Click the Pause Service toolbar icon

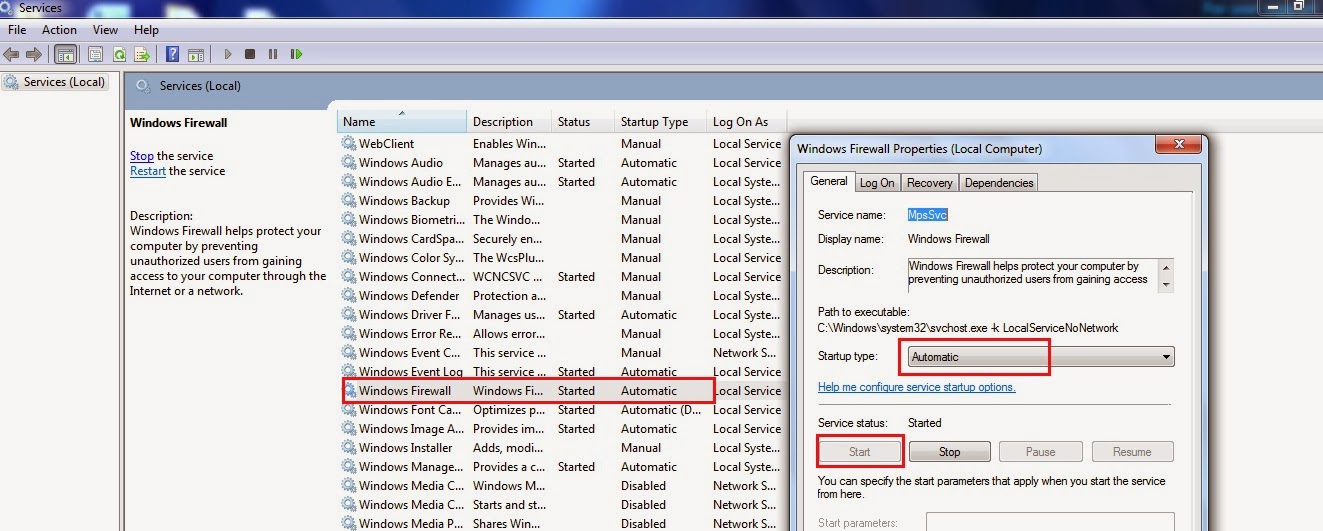click(272, 54)
